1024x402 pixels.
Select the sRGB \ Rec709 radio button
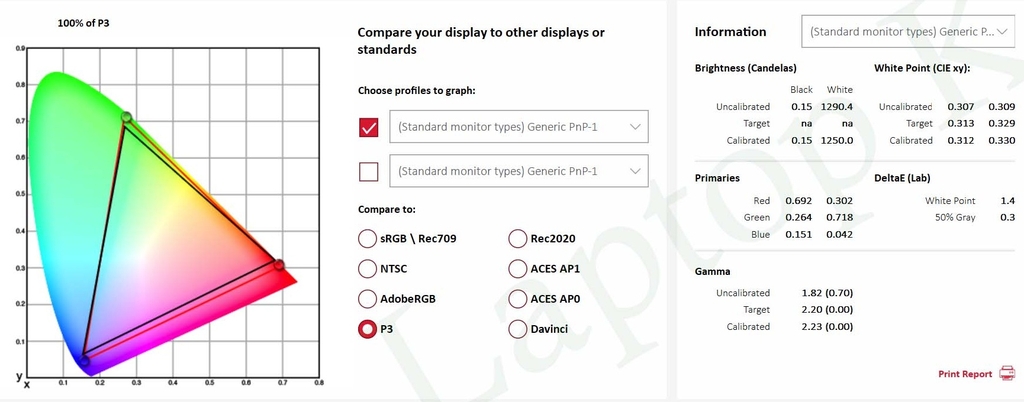[368, 238]
